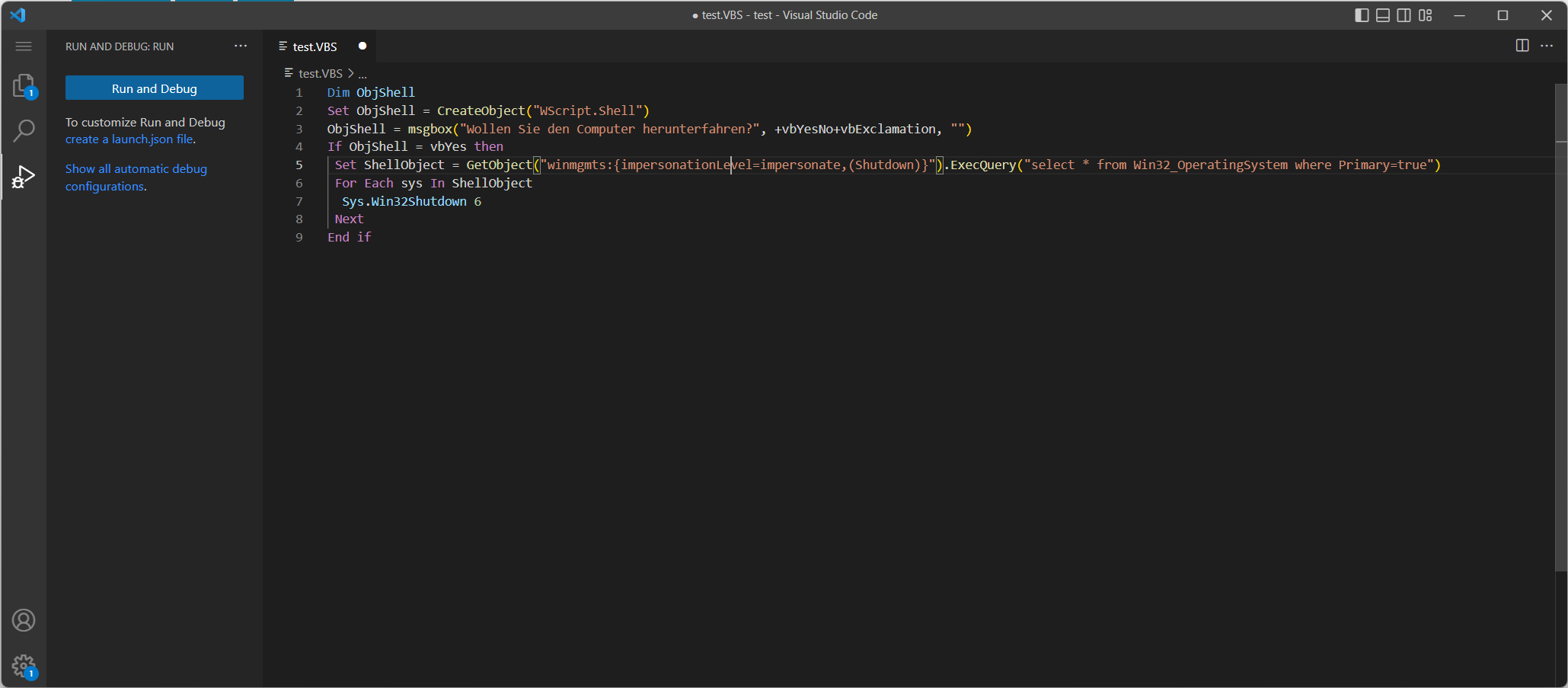
Task: Open the Explorer view in the activity bar
Action: tap(24, 85)
